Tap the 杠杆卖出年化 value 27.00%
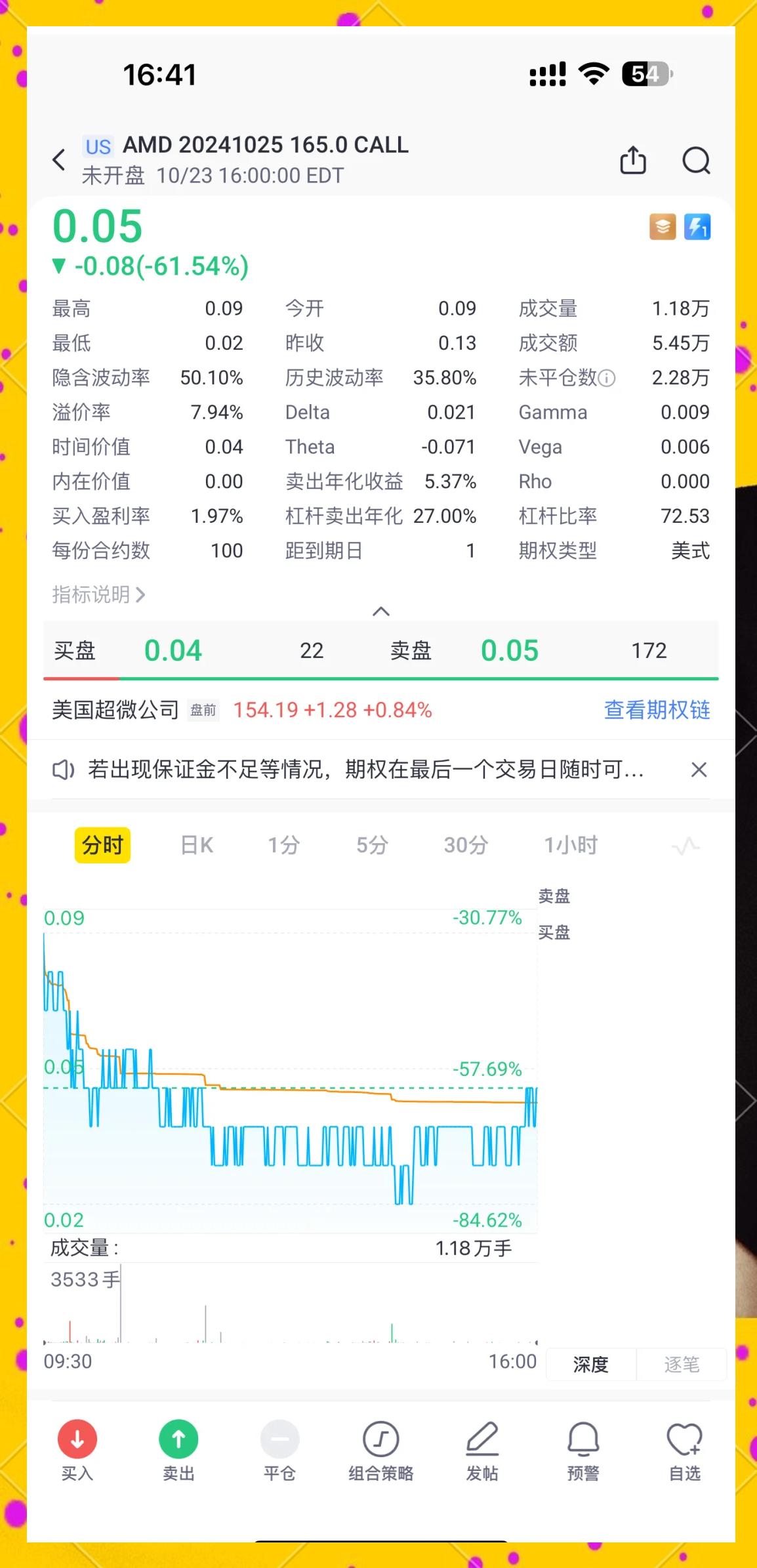This screenshot has height=1568, width=757. tap(444, 516)
